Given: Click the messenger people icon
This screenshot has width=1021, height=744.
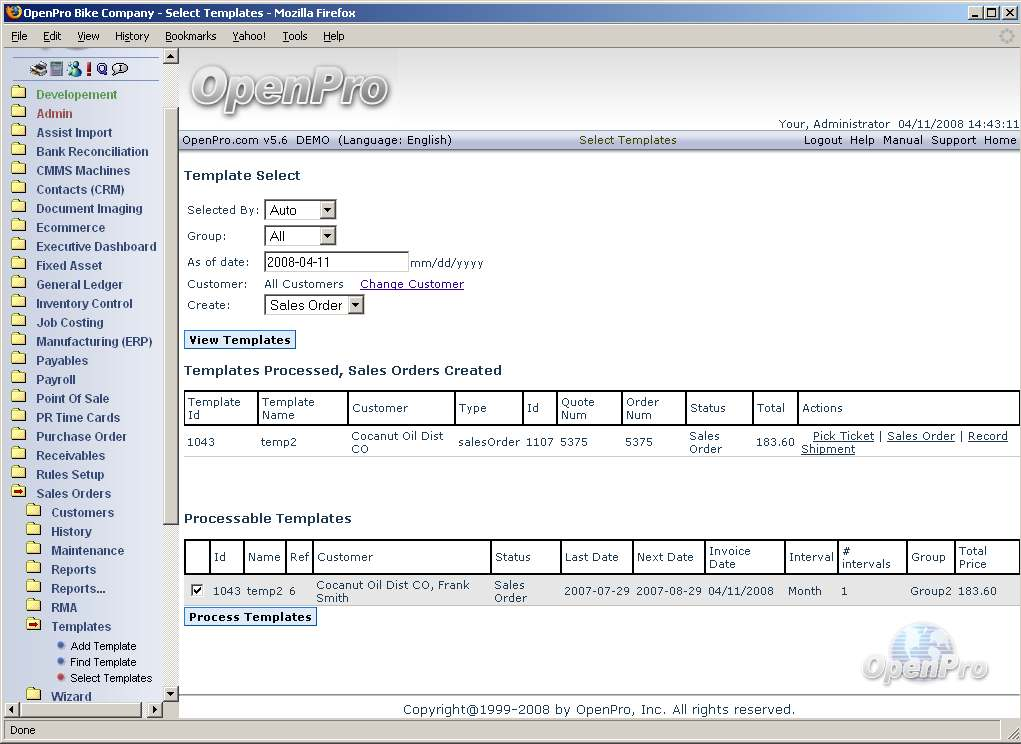Looking at the screenshot, I should (74, 69).
